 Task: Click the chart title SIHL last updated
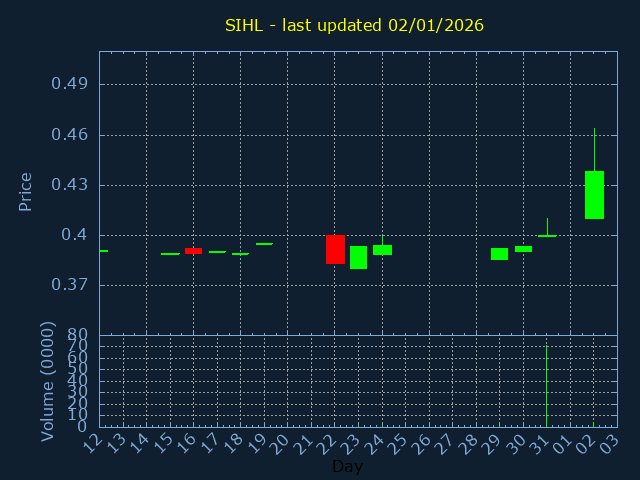(x=354, y=25)
